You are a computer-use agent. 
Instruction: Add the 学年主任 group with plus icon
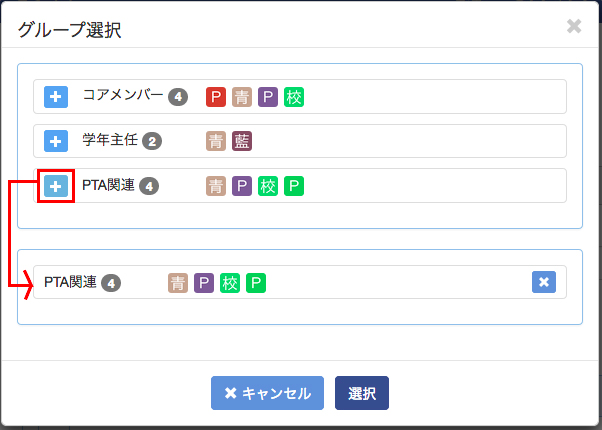(56, 141)
